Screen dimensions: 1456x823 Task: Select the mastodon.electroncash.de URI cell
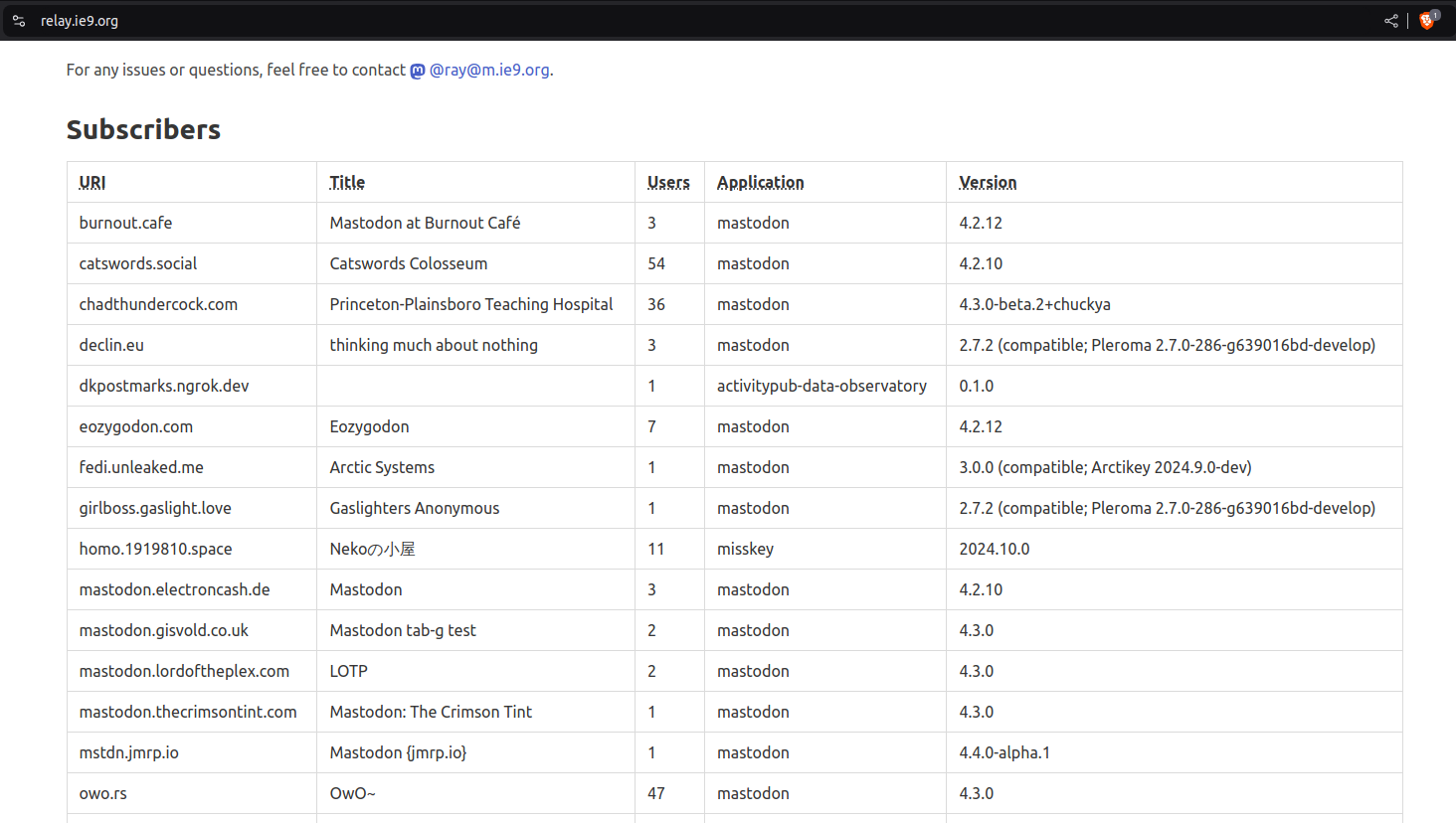[192, 589]
